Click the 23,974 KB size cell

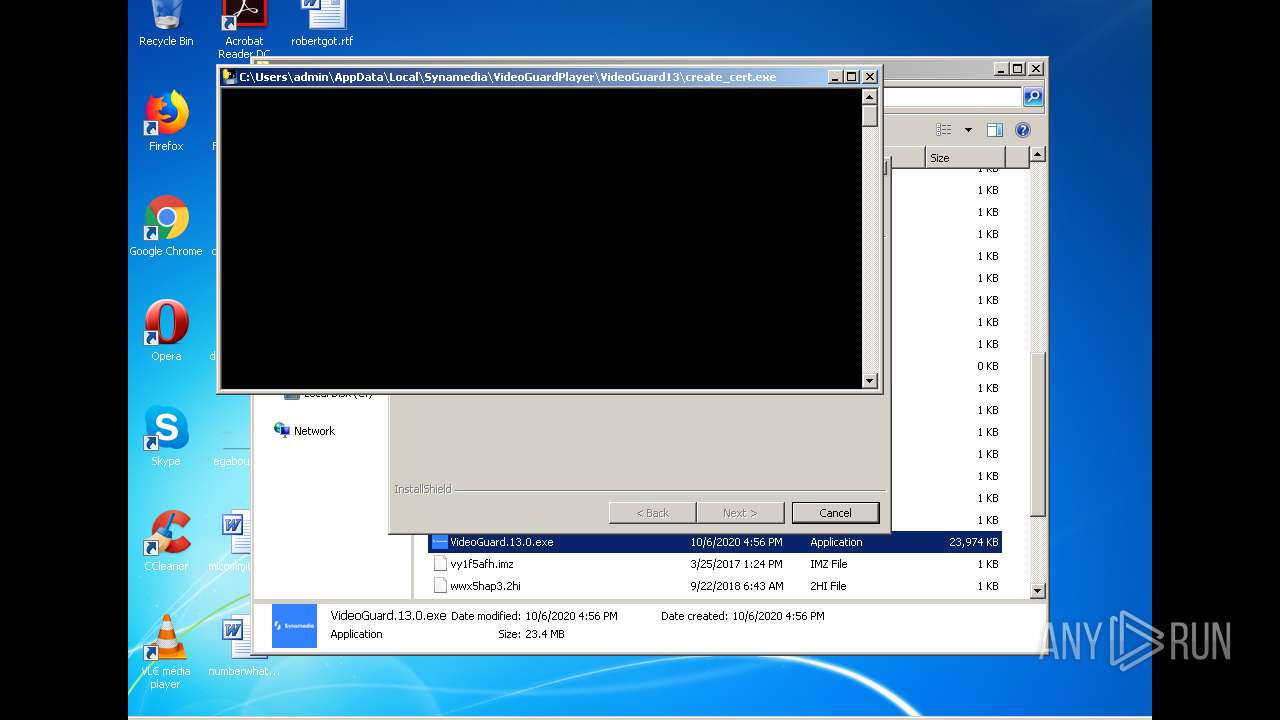(973, 542)
